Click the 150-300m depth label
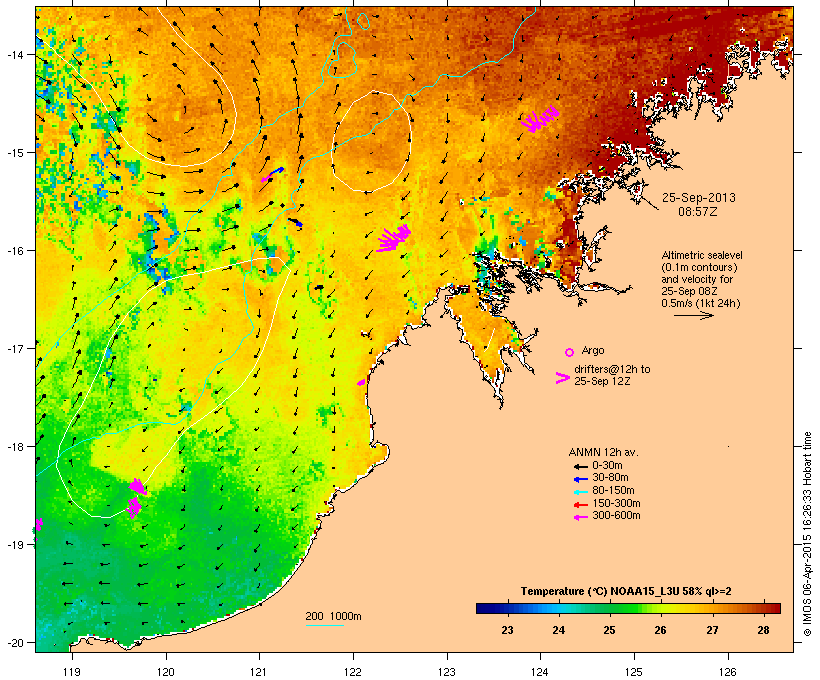The image size is (820, 680). click(616, 503)
